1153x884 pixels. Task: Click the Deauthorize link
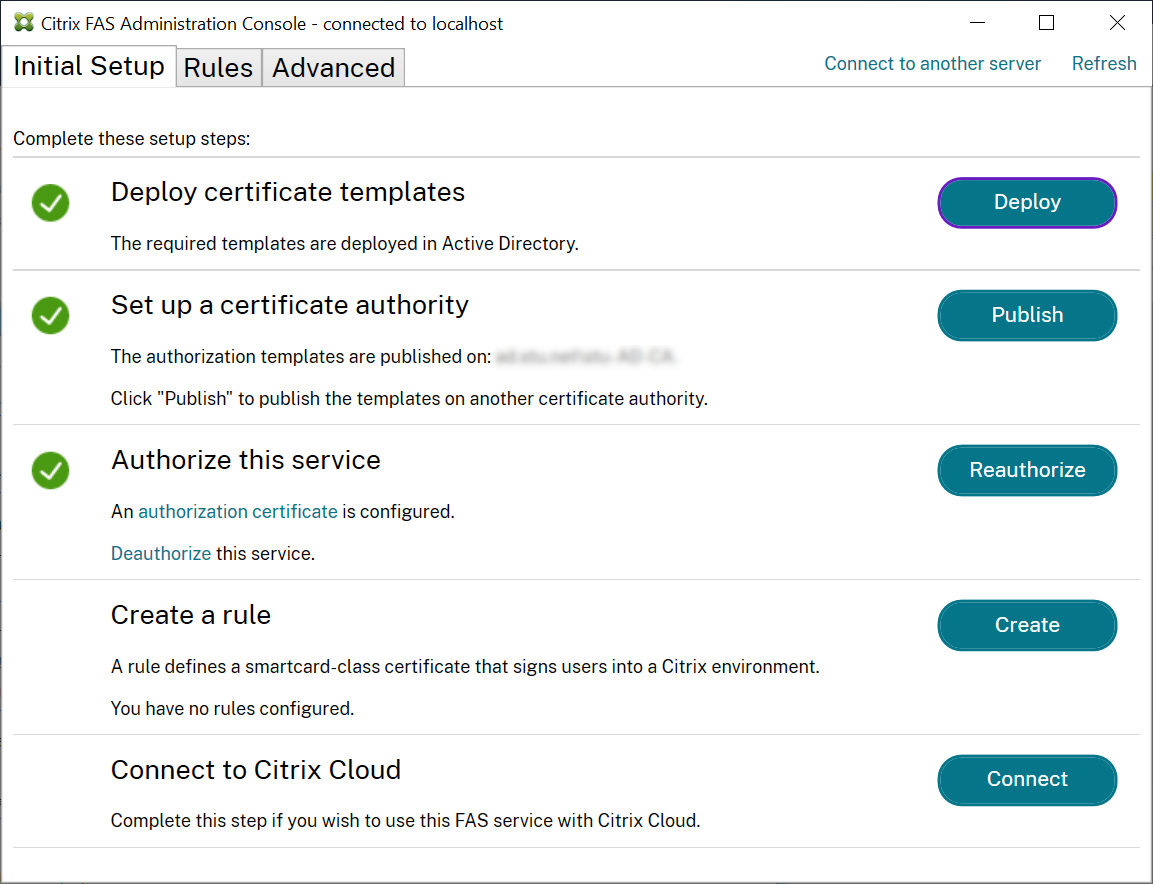tap(161, 554)
